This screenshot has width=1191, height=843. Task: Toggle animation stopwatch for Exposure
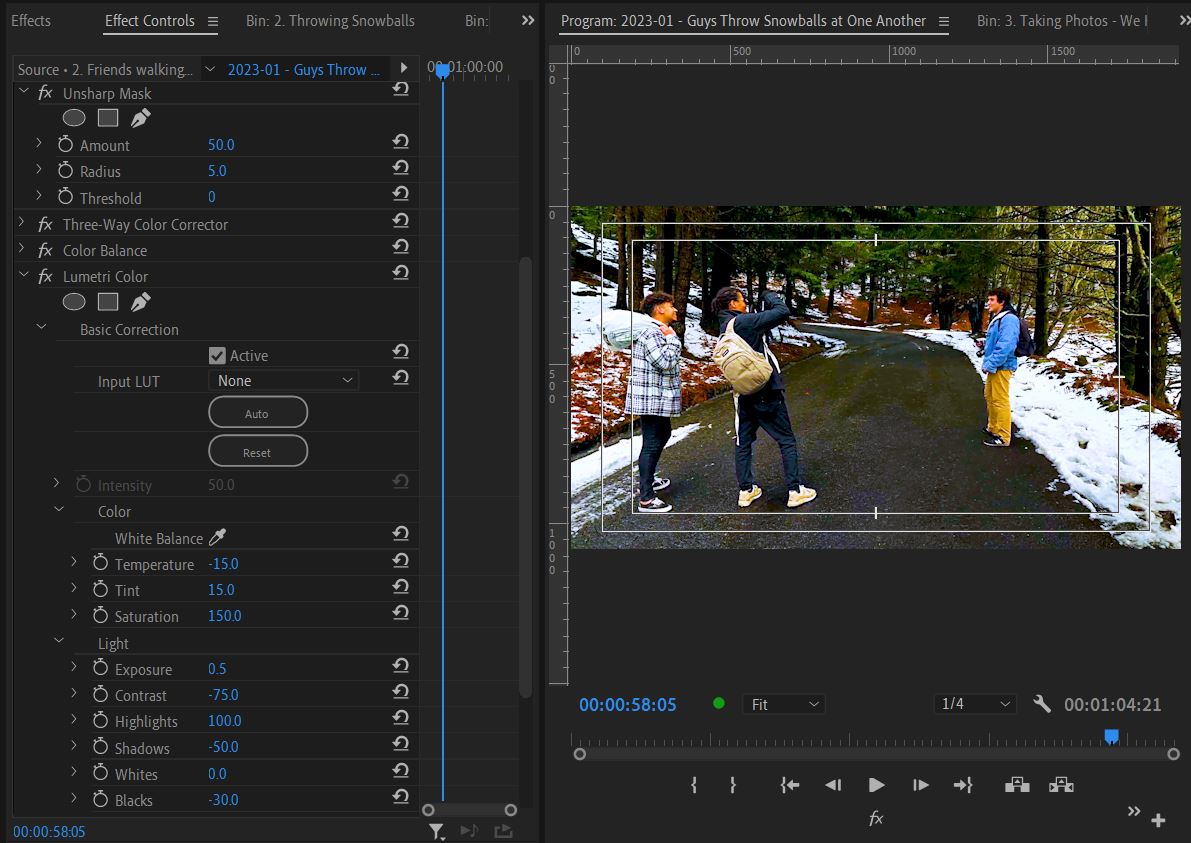(100, 668)
